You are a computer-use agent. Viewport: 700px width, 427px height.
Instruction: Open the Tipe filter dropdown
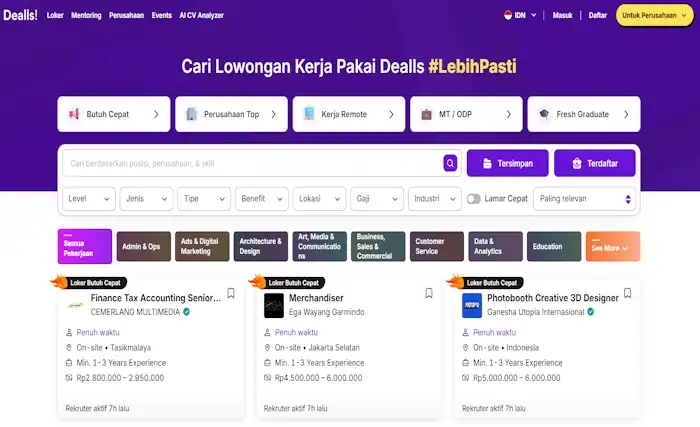(204, 199)
